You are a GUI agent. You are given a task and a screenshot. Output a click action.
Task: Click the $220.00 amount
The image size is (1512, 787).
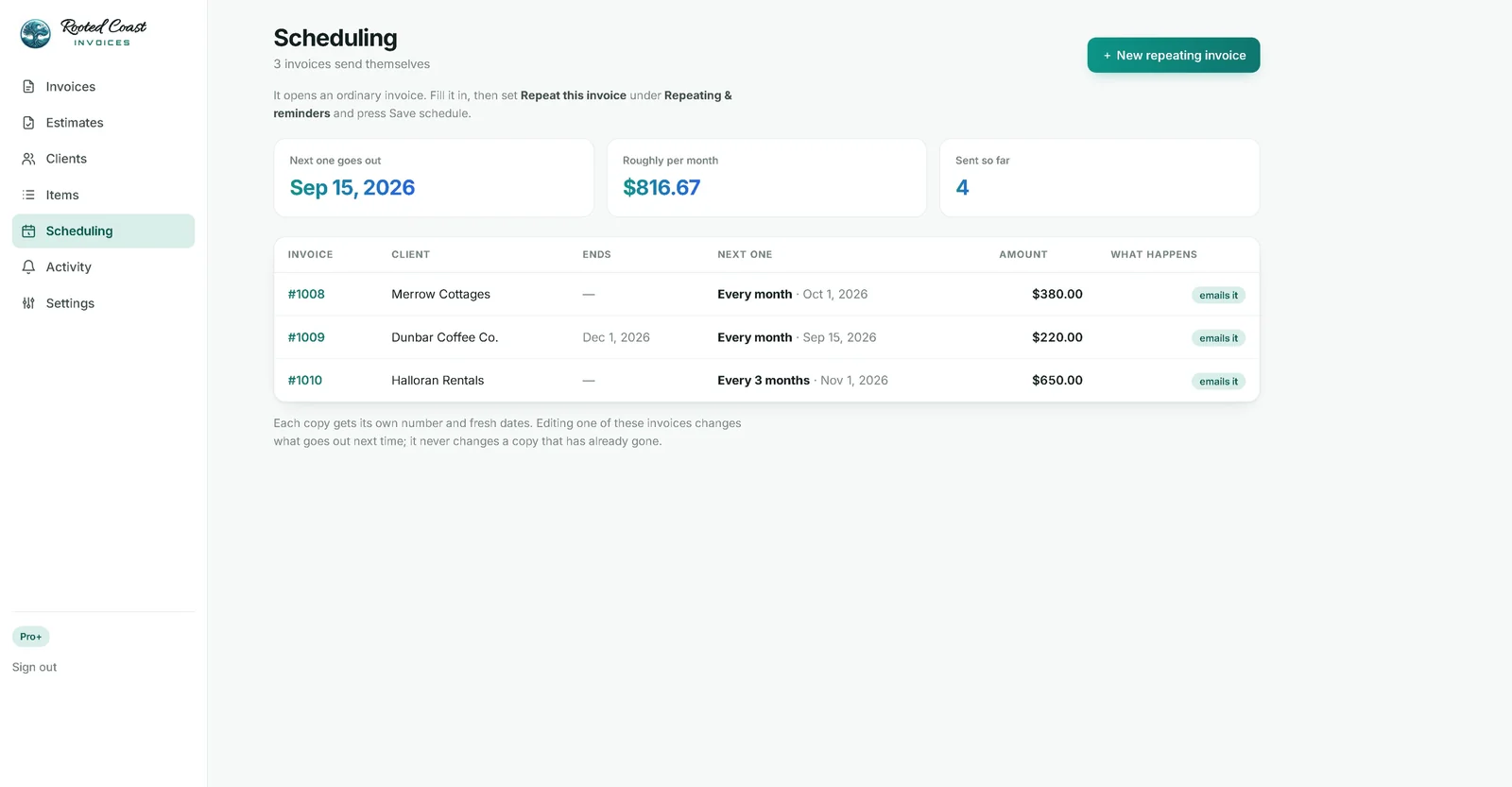pos(1057,337)
